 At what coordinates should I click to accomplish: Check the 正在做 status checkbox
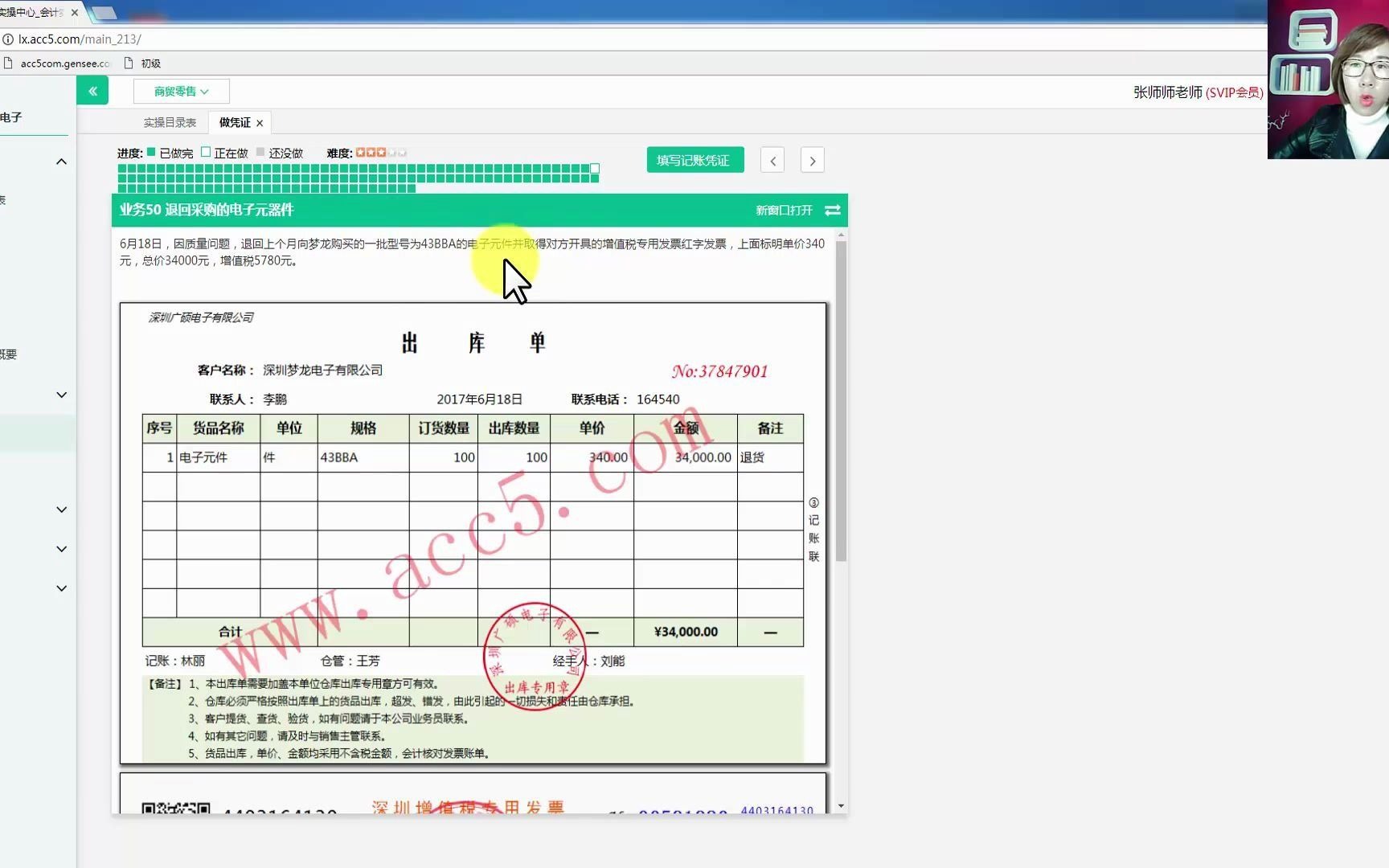coord(207,152)
